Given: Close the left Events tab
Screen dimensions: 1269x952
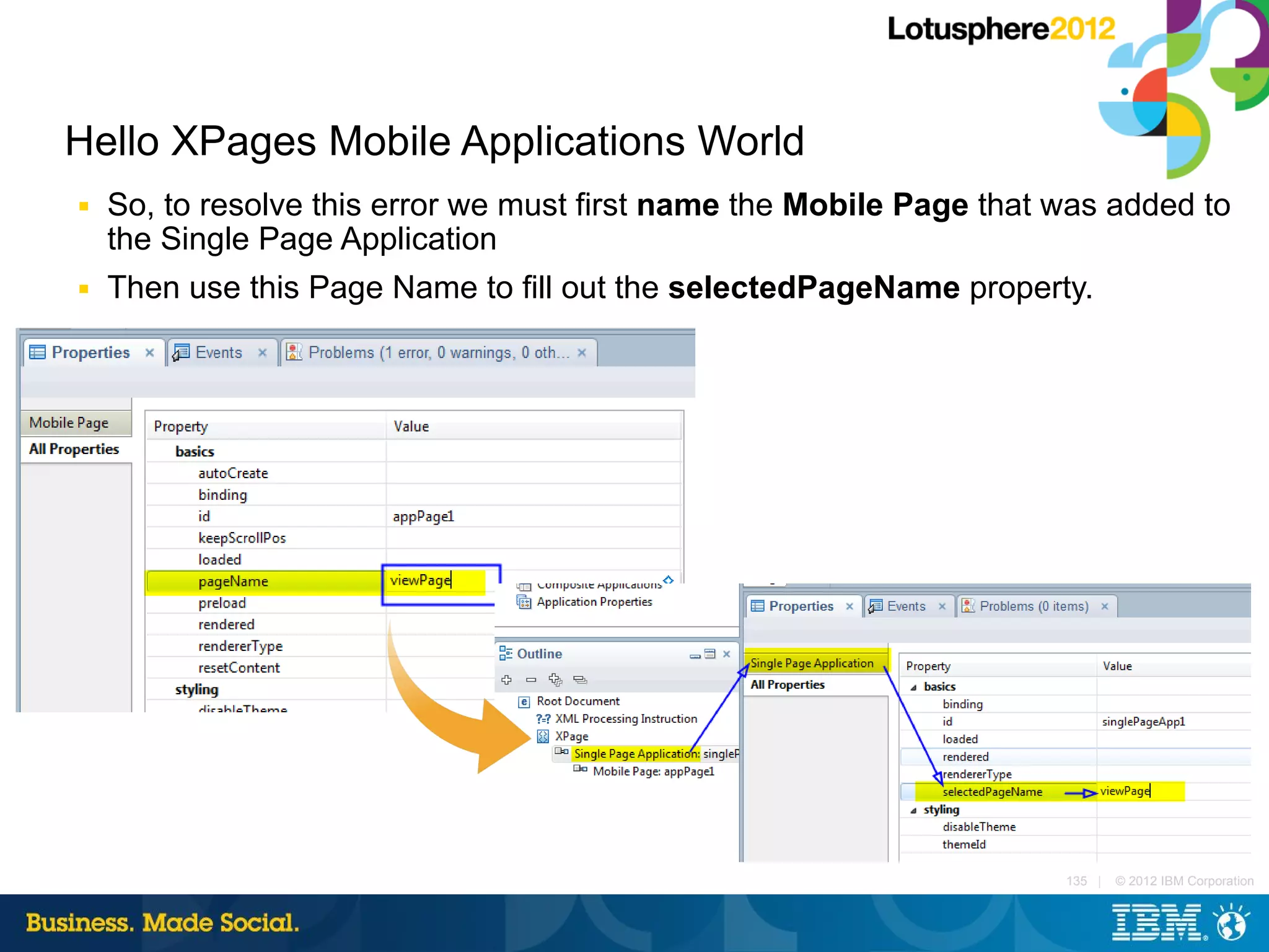Looking at the screenshot, I should 262,352.
